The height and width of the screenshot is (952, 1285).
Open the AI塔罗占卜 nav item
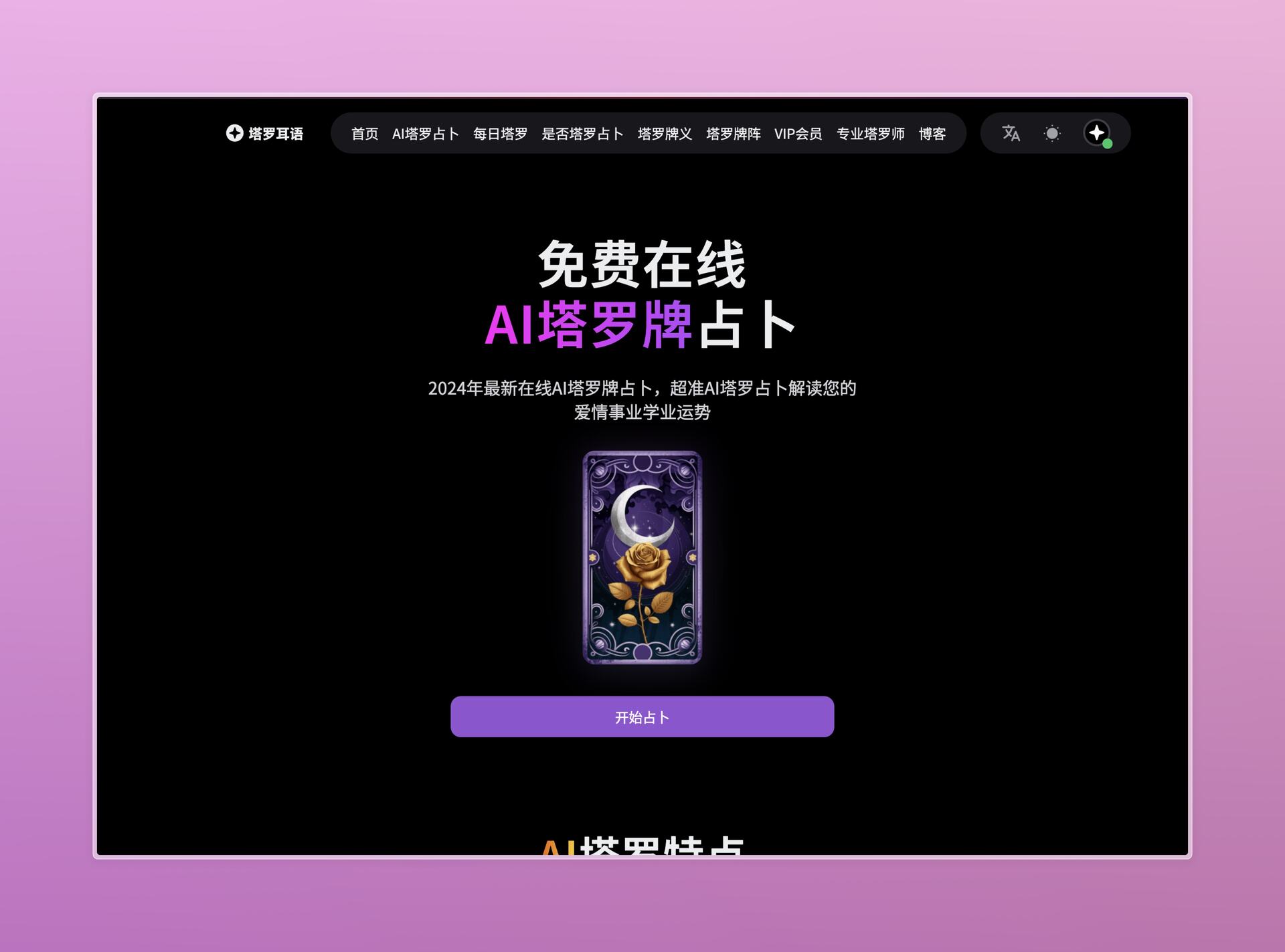click(426, 134)
